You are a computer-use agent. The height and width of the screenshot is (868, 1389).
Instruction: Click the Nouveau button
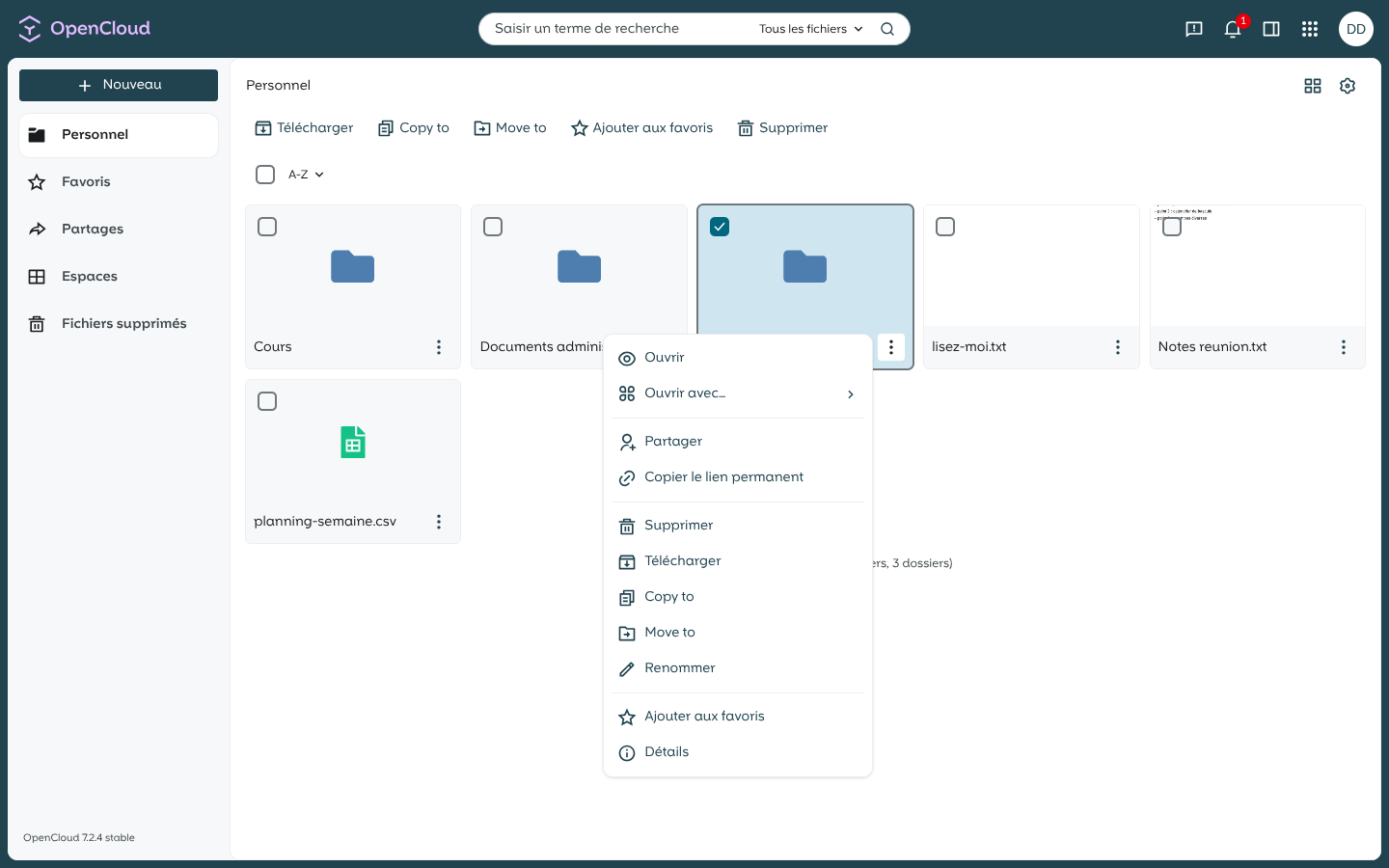pyautogui.click(x=119, y=85)
